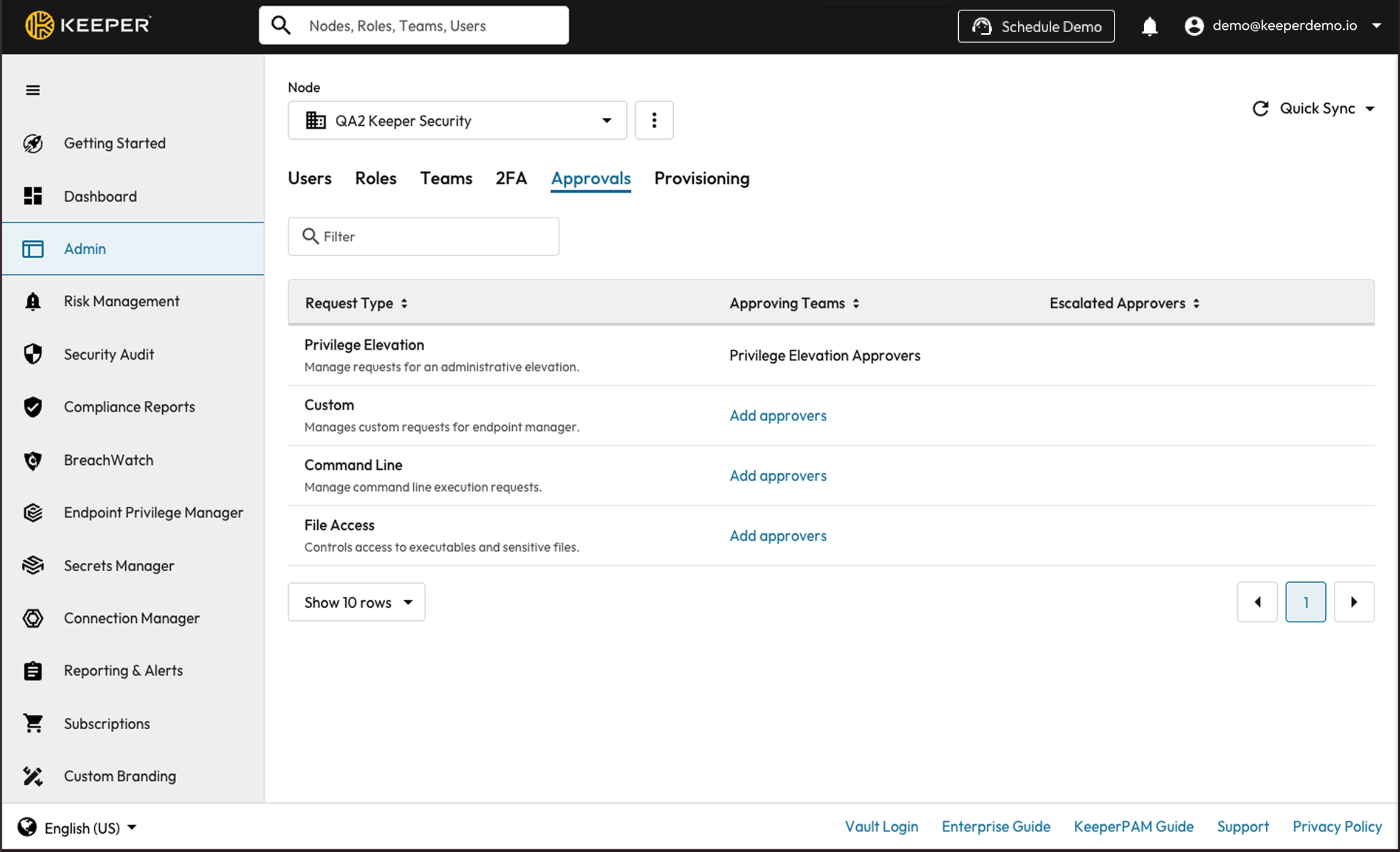Click the Subscriptions cart icon
Image resolution: width=1400 pixels, height=852 pixels.
coord(33,723)
